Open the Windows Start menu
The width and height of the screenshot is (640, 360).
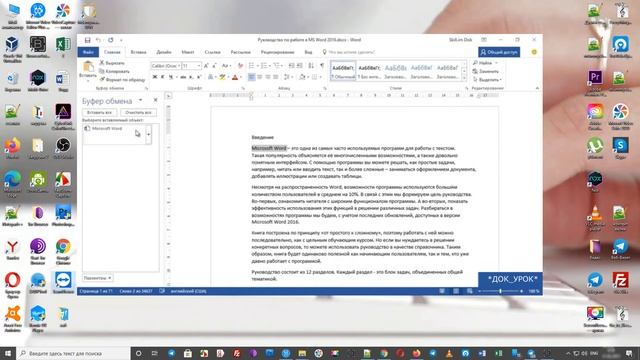click(x=8, y=353)
